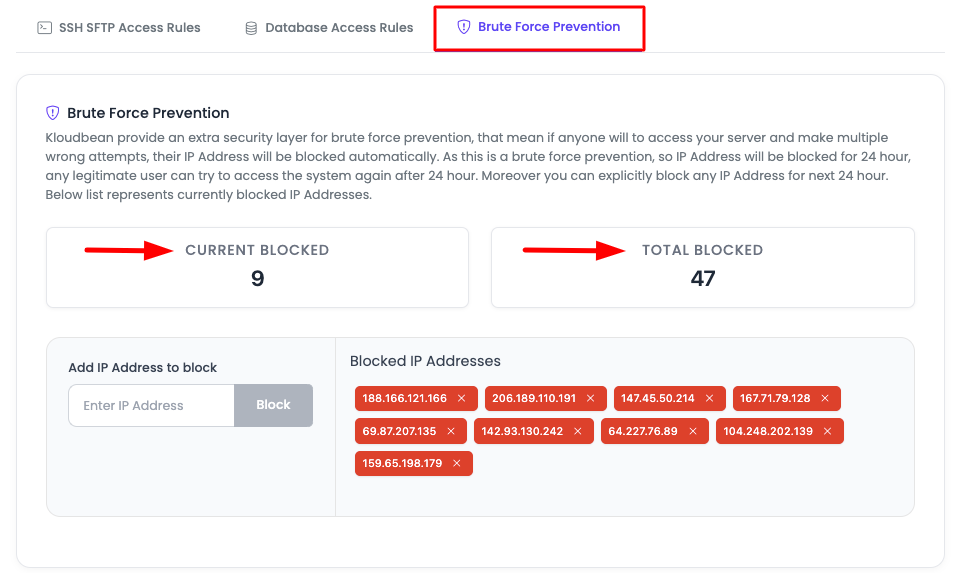Click the Current Blocked count card
Screen dimensions: 961x573
(x=257, y=267)
